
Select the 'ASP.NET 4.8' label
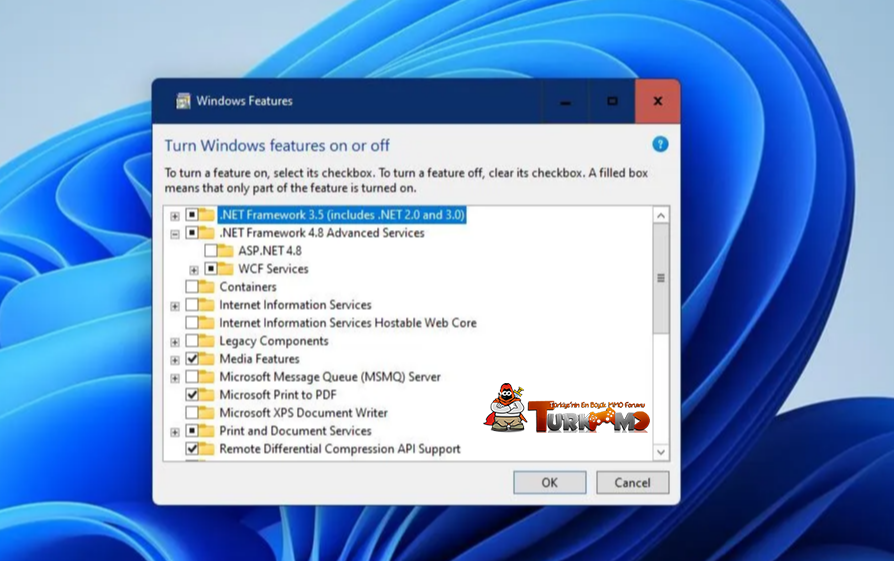coord(270,250)
